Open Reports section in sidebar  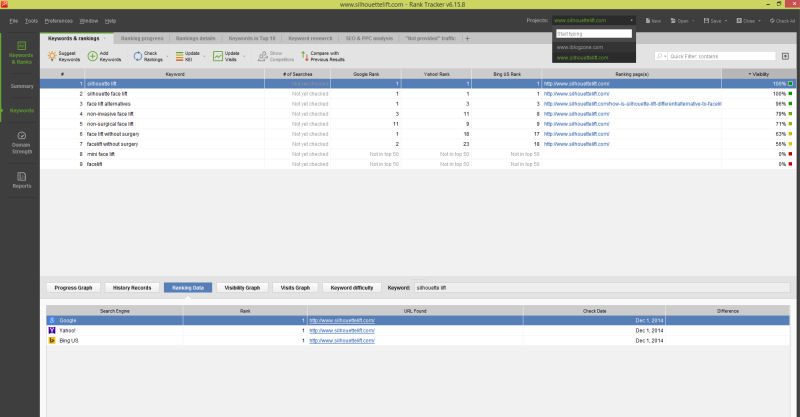click(x=21, y=180)
